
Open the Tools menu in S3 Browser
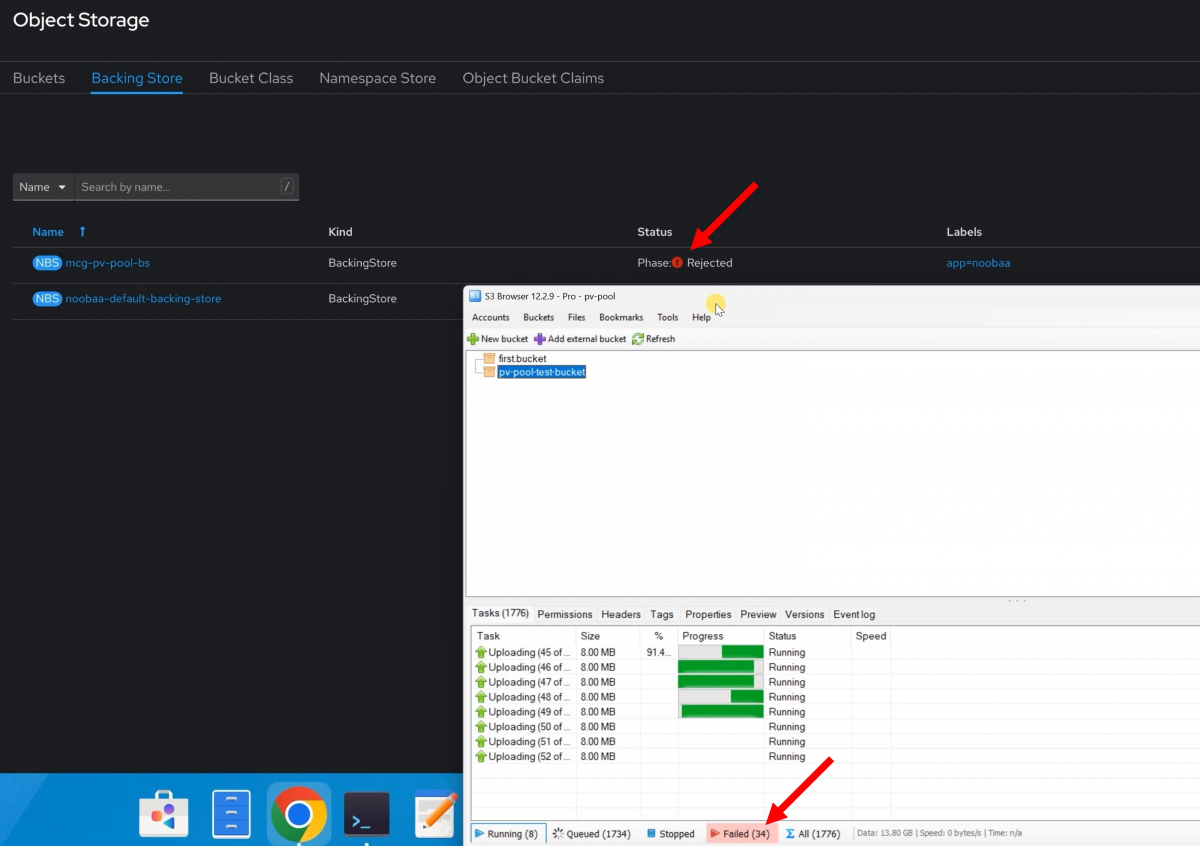pos(667,317)
